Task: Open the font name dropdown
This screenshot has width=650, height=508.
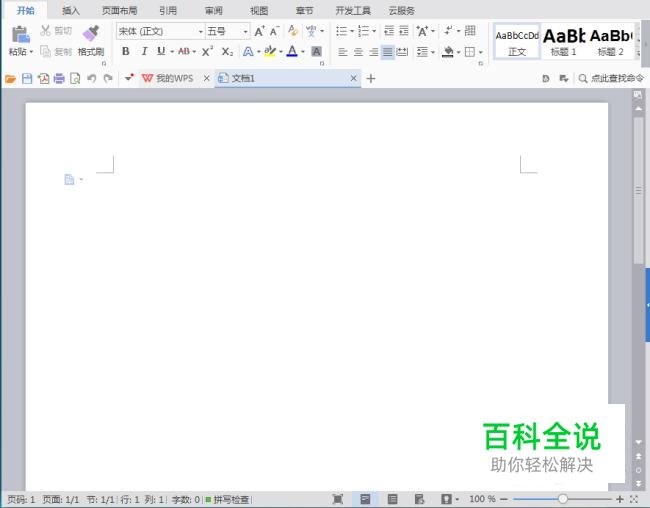Action: pyautogui.click(x=201, y=32)
